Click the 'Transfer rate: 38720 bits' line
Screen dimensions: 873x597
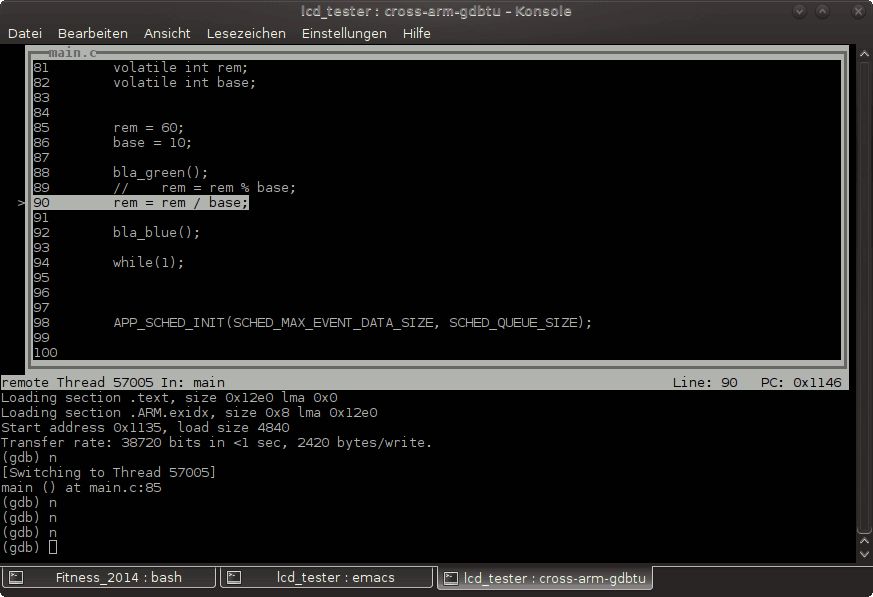[x=217, y=443]
